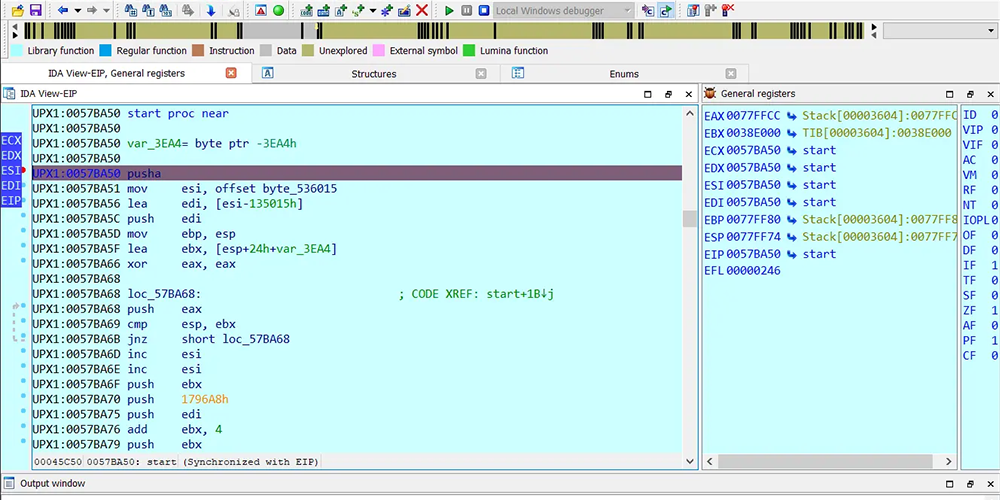Click the External symbol pink swatch

(x=379, y=51)
